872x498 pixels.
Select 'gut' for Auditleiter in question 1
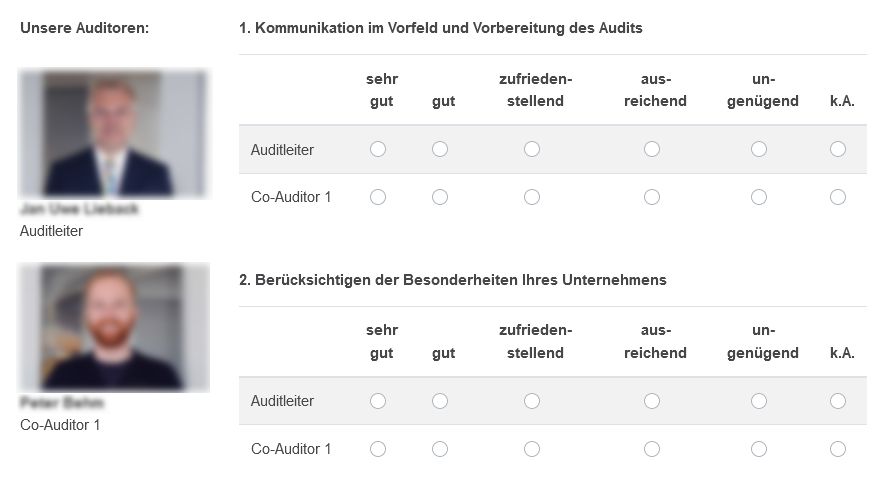(x=440, y=149)
